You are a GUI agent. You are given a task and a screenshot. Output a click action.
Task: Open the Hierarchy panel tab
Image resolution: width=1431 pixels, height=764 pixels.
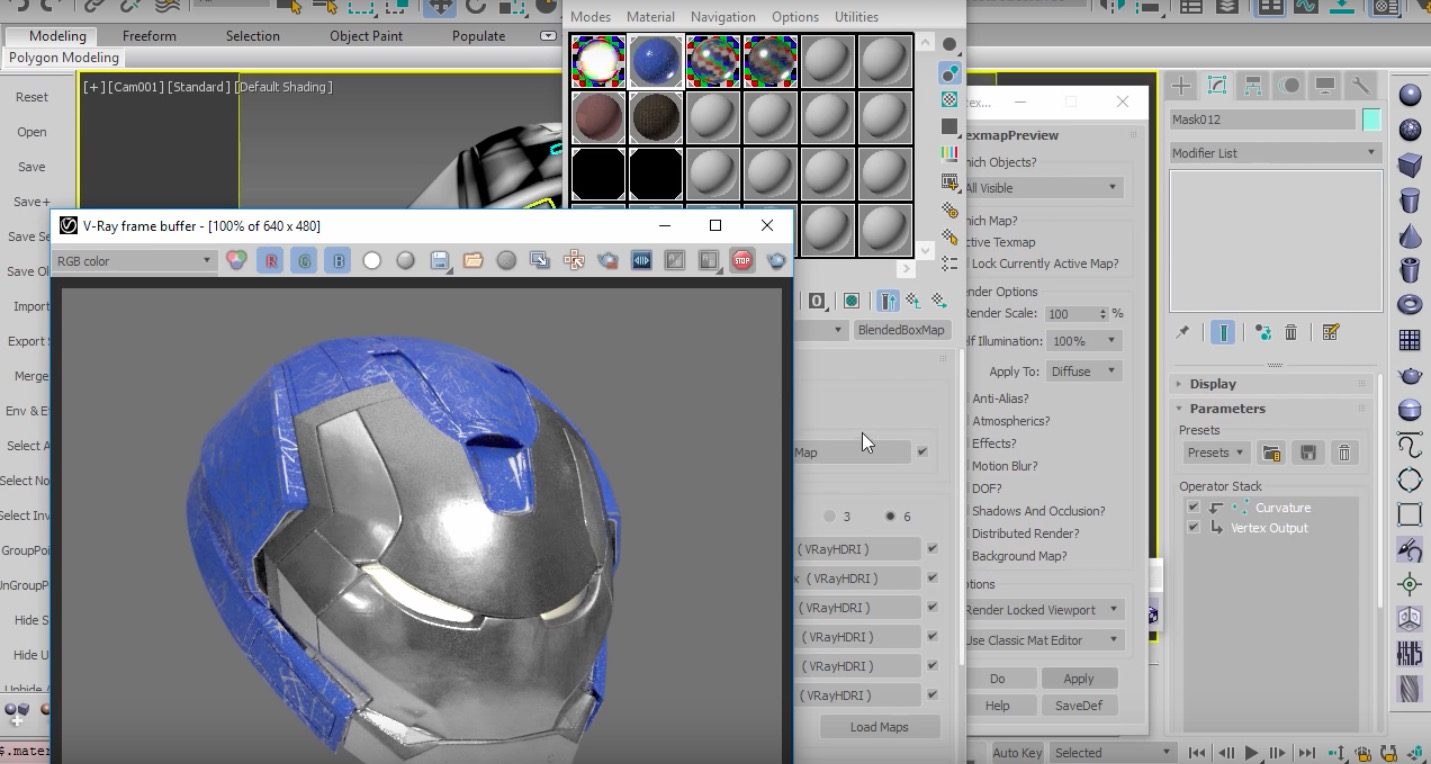pyautogui.click(x=1253, y=86)
